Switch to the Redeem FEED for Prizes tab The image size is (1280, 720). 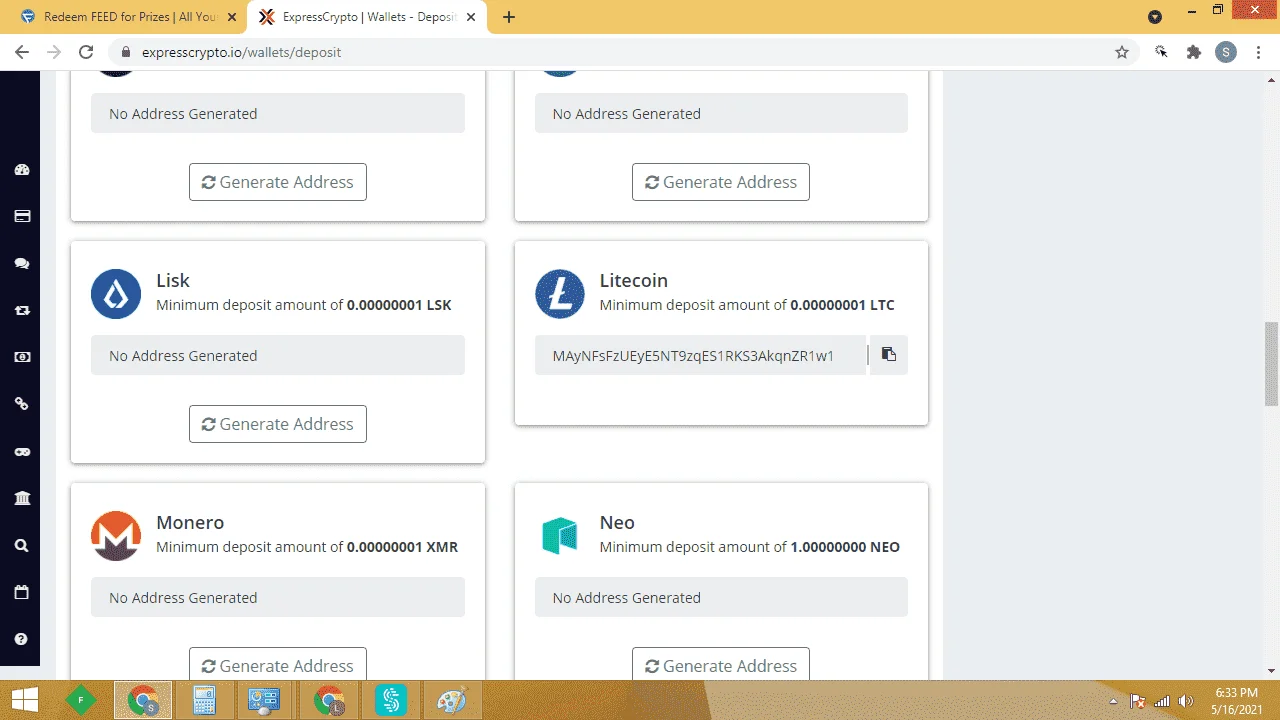tap(131, 17)
